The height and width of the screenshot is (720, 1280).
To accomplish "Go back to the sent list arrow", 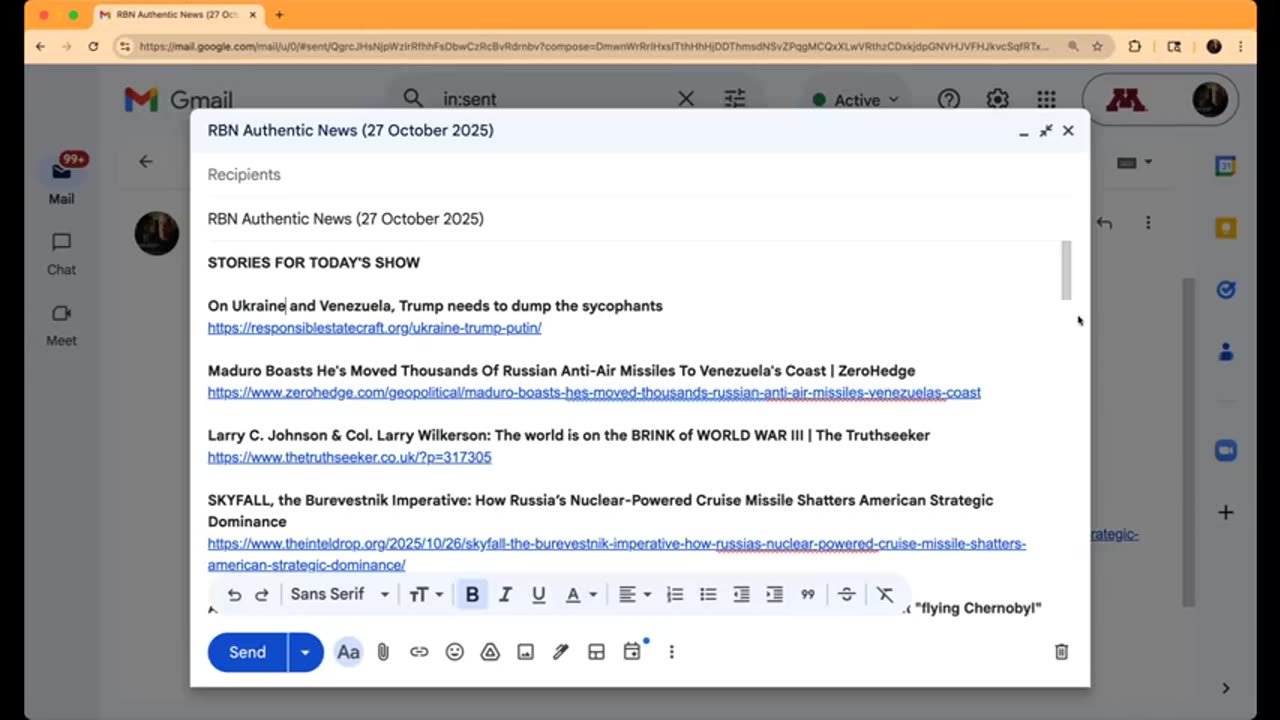I will 146,161.
